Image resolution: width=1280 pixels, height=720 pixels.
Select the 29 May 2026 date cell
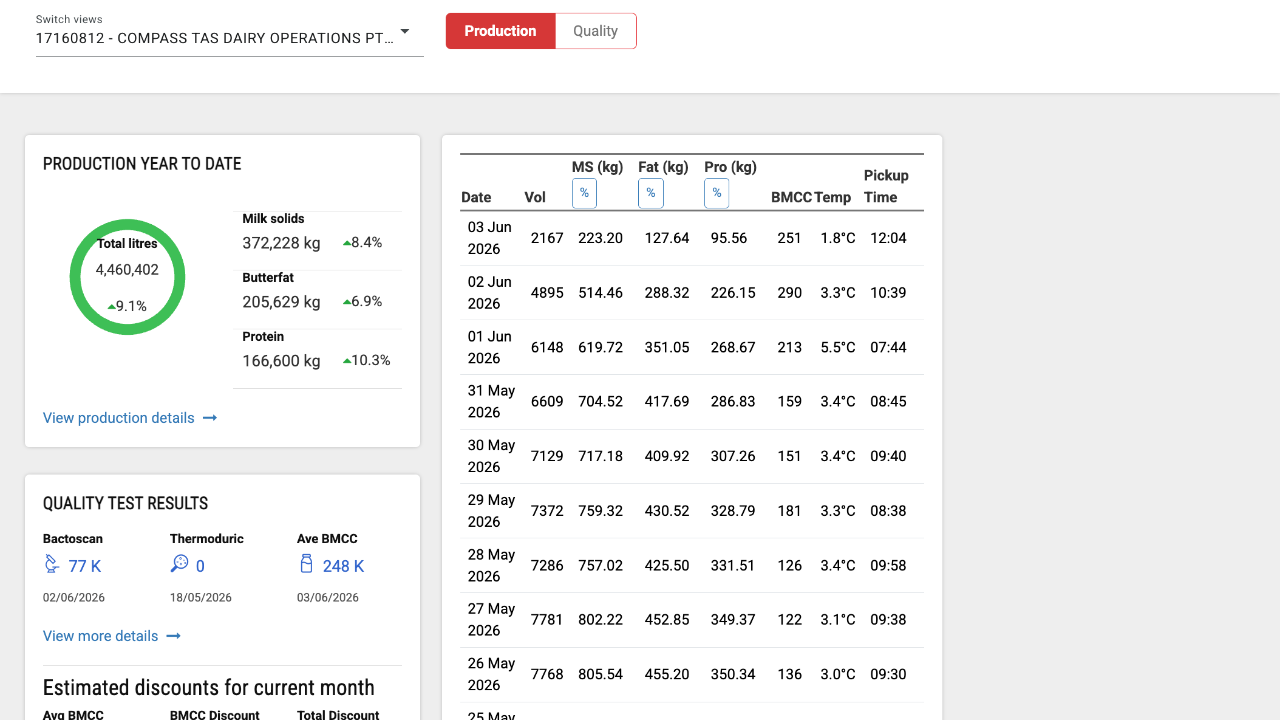(x=492, y=511)
